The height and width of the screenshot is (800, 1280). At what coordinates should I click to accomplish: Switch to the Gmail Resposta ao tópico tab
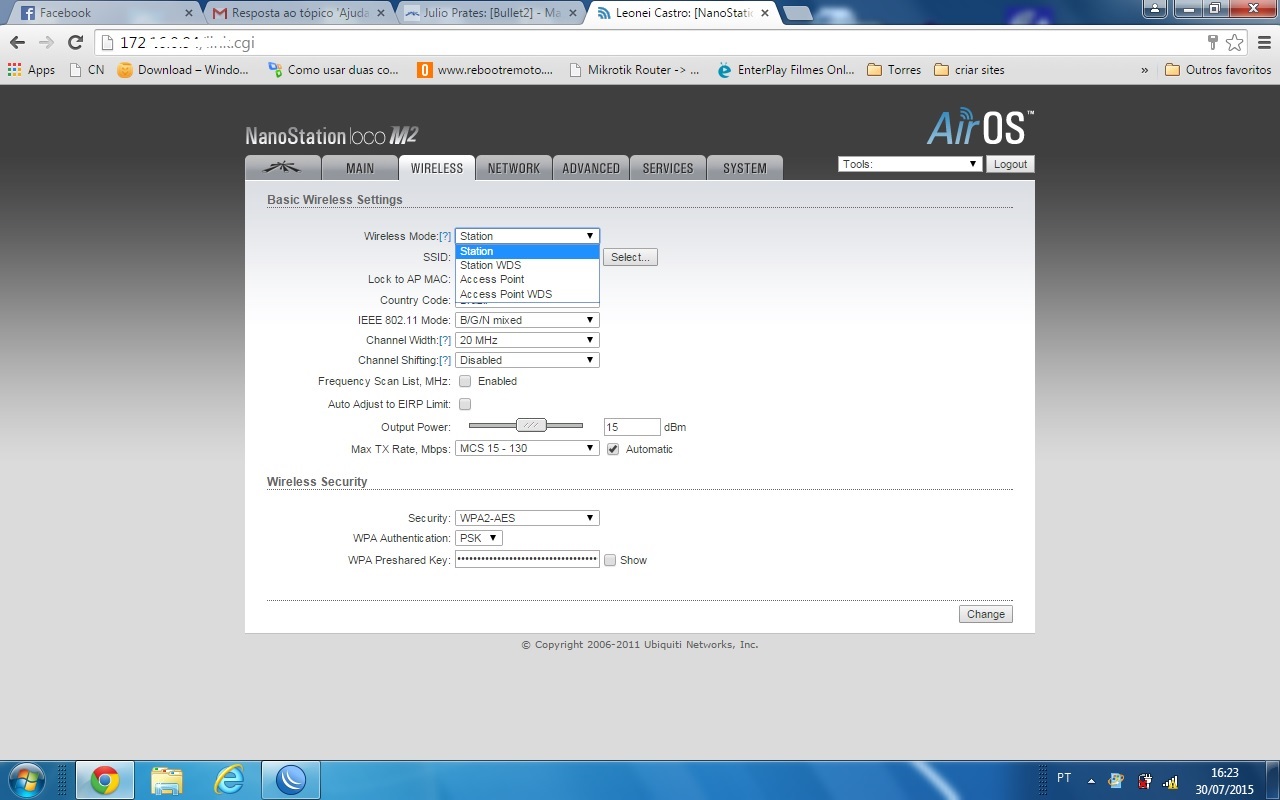[x=298, y=13]
